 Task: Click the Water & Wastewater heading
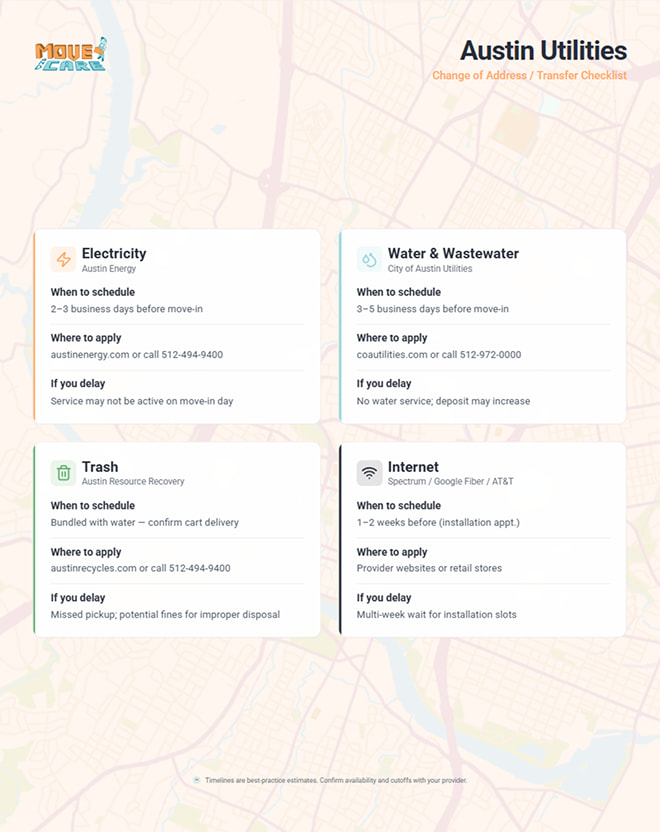point(453,254)
